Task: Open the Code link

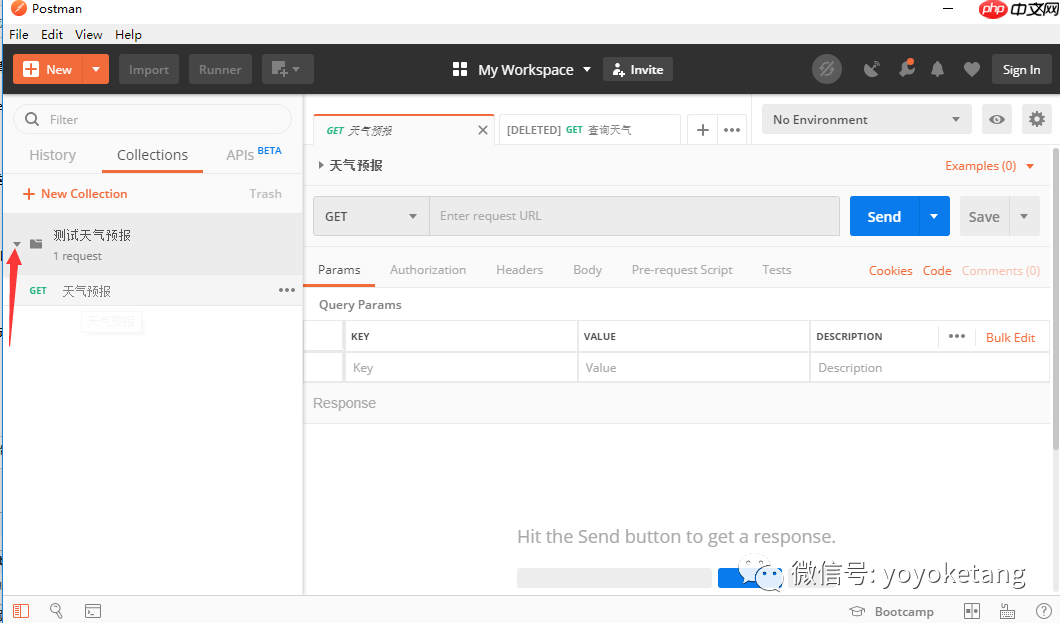Action: [937, 271]
